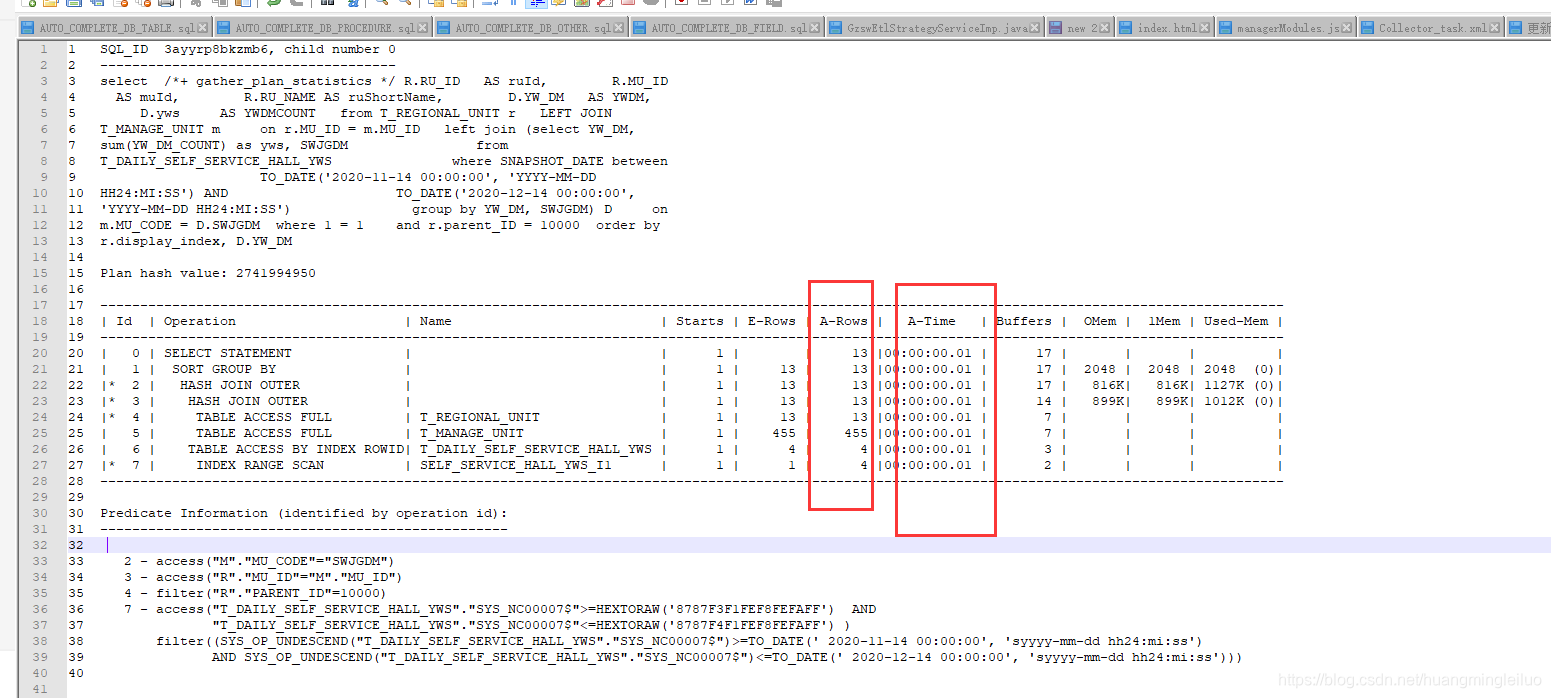Viewport: 1551px width, 698px height.
Task: Close the AUTO_COMPLETE_DB_TABLE.sql tab
Action: [x=204, y=29]
